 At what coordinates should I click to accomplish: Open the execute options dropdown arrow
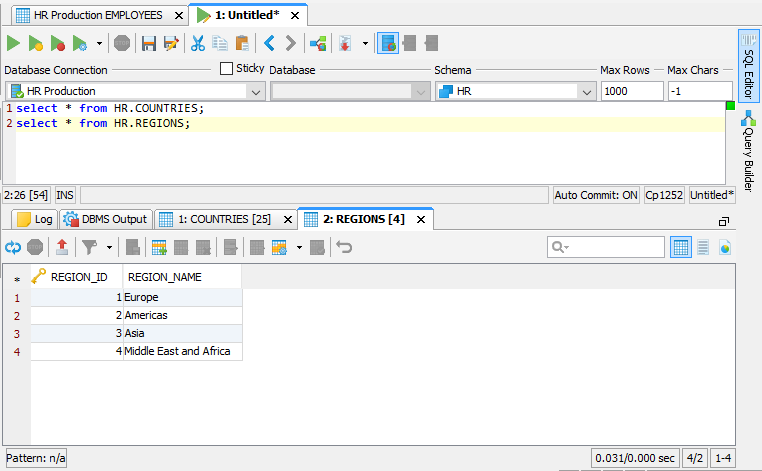click(99, 44)
